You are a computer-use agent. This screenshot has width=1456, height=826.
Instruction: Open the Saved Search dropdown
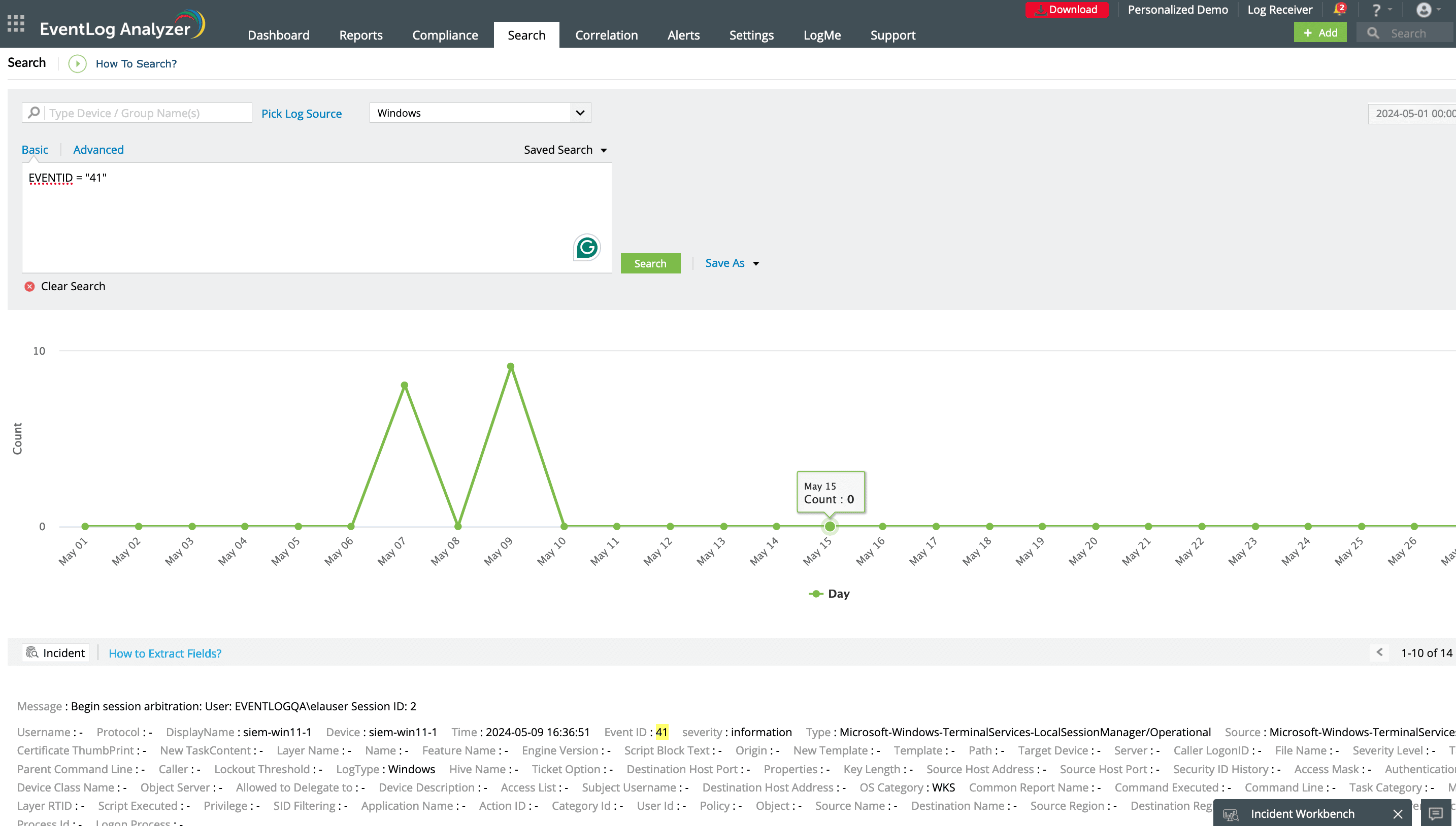[x=566, y=150]
